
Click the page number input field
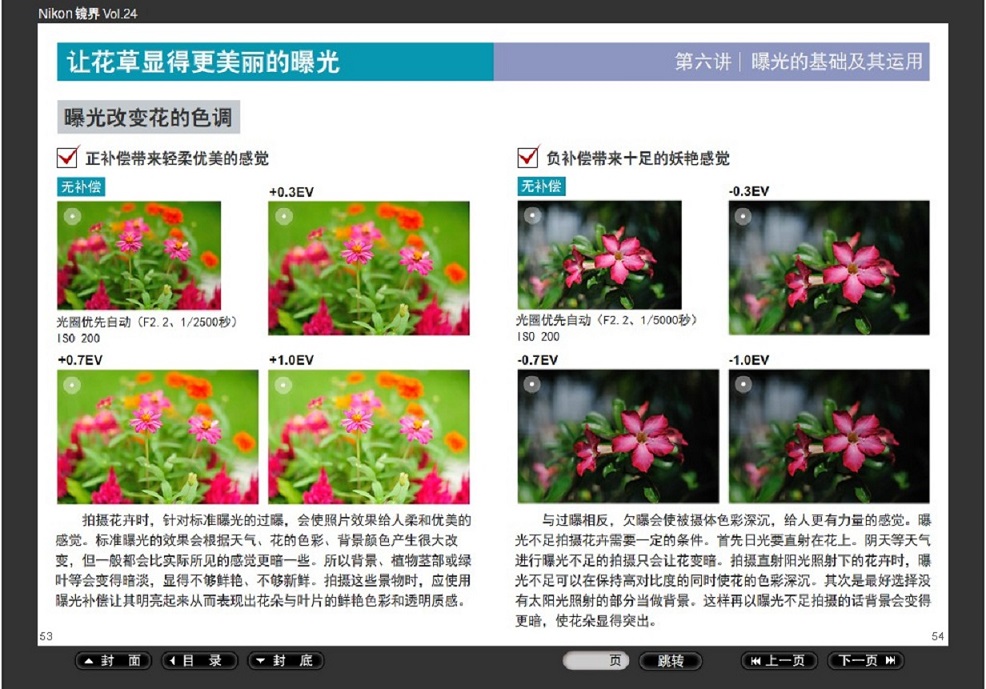click(x=596, y=661)
